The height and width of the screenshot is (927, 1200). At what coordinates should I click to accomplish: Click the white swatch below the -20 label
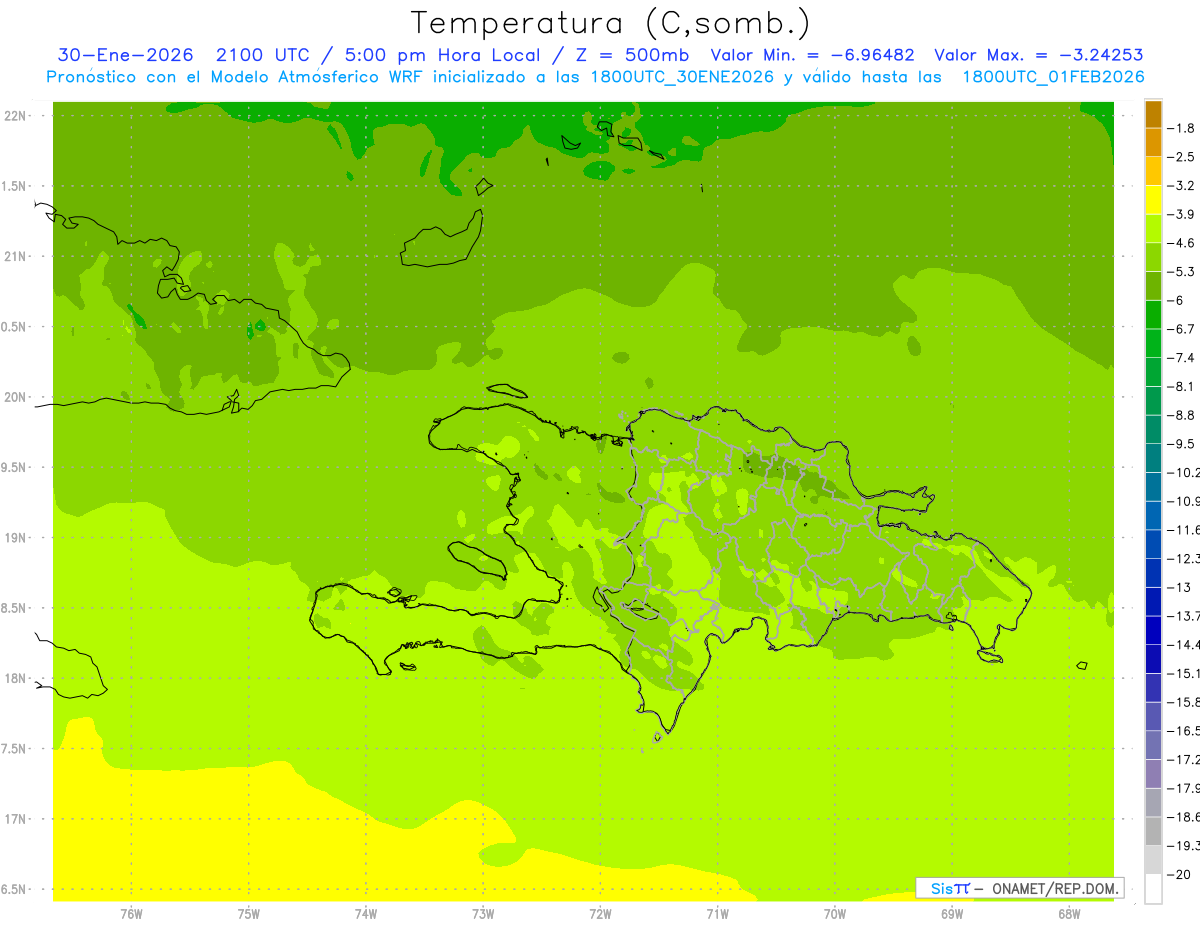point(1153,889)
